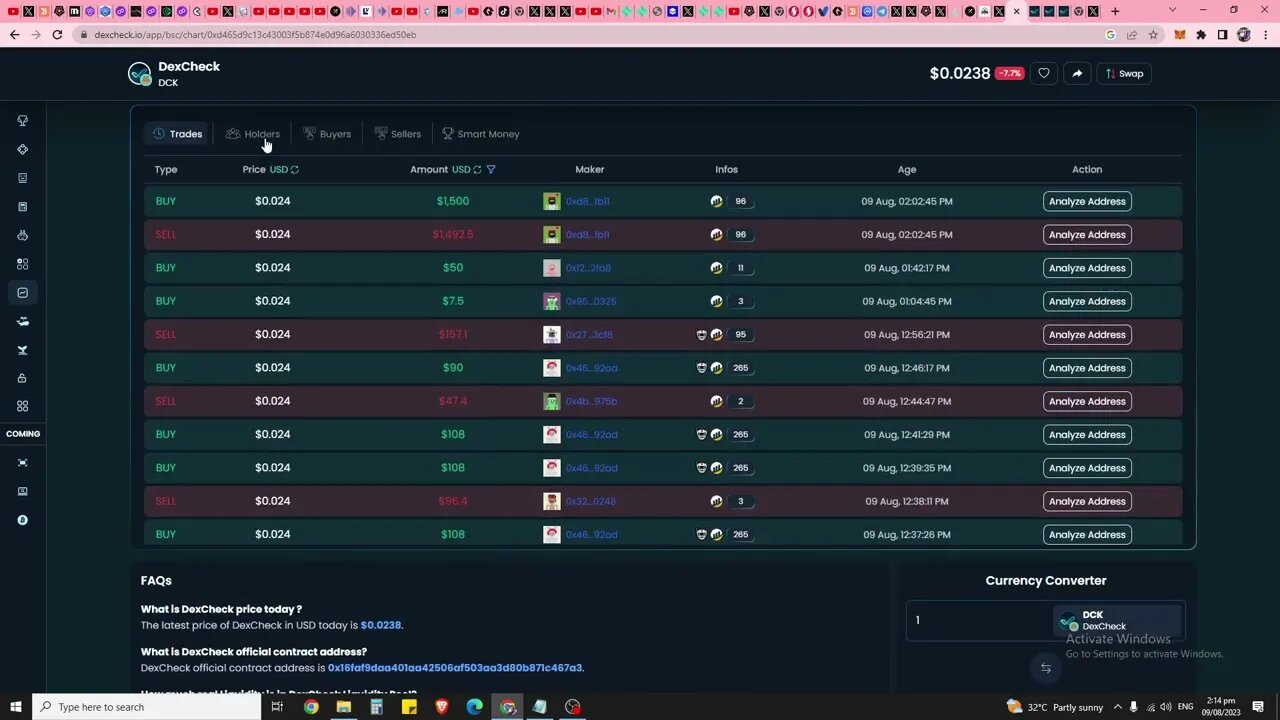
Task: Click age 09 Aug, 01:42:17 PM
Action: (906, 268)
